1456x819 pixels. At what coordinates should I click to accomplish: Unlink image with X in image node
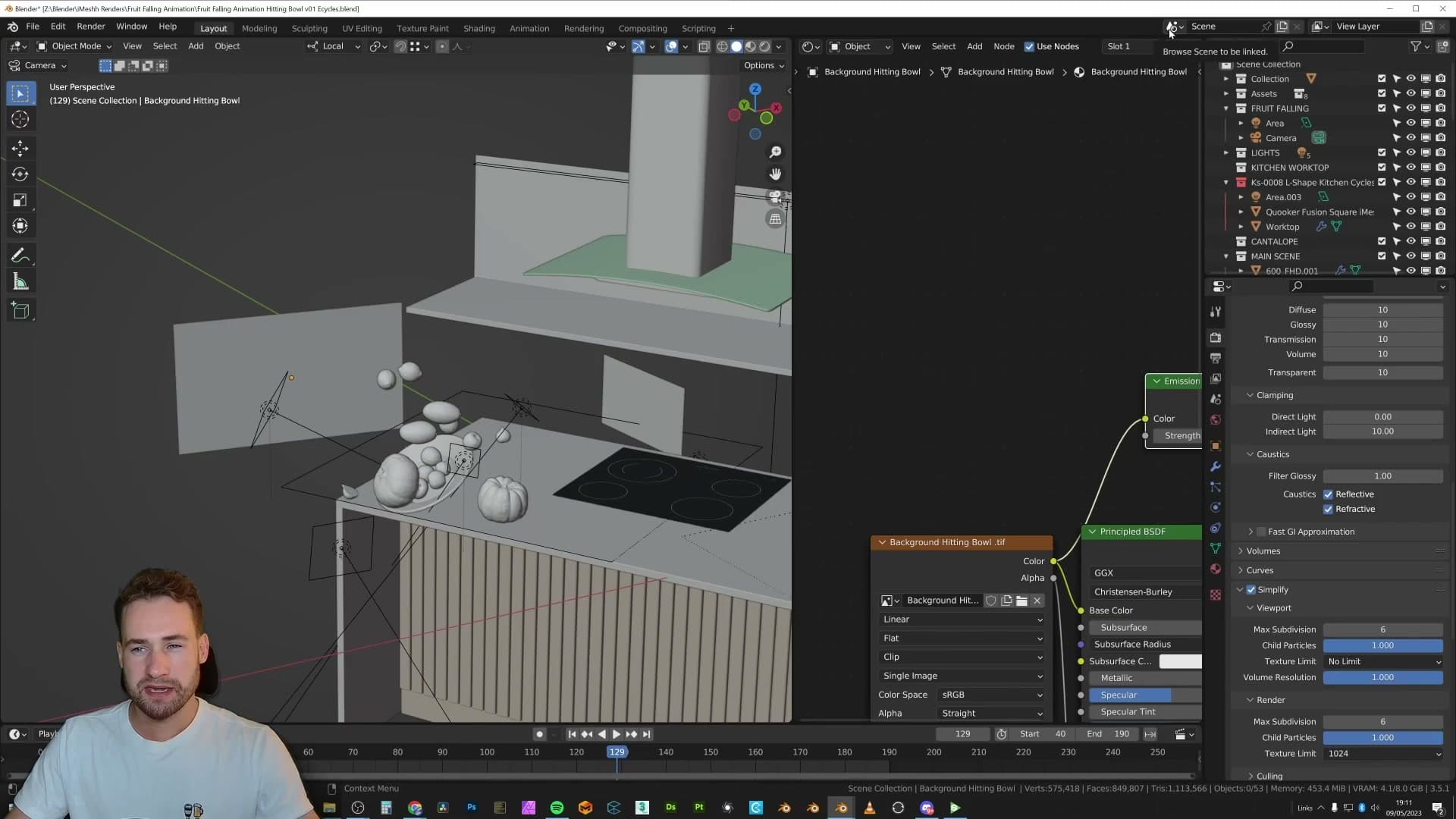(x=1037, y=601)
